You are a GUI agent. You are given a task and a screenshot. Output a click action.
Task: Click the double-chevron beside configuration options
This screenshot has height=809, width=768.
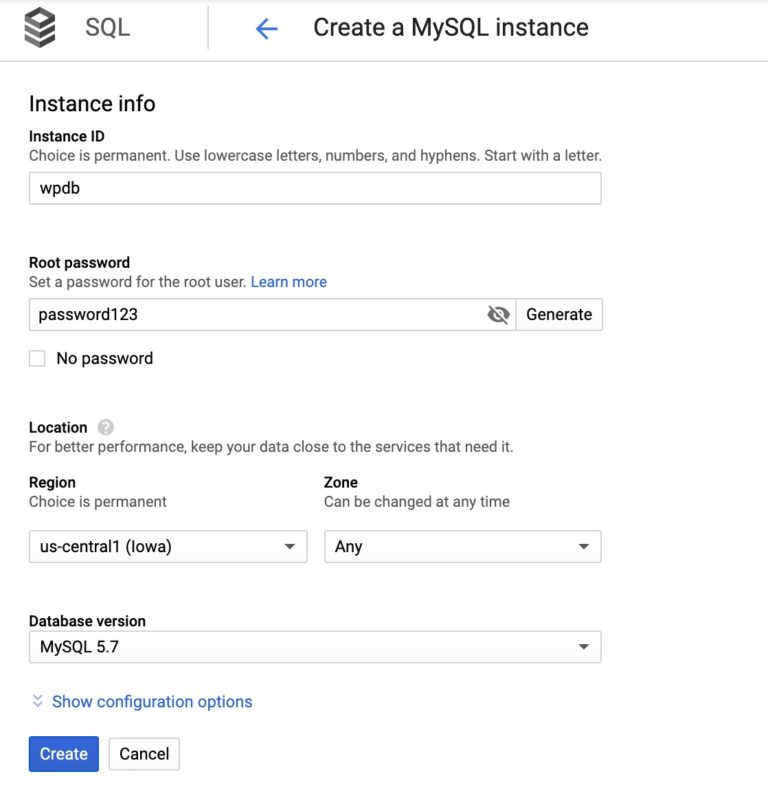click(x=38, y=702)
